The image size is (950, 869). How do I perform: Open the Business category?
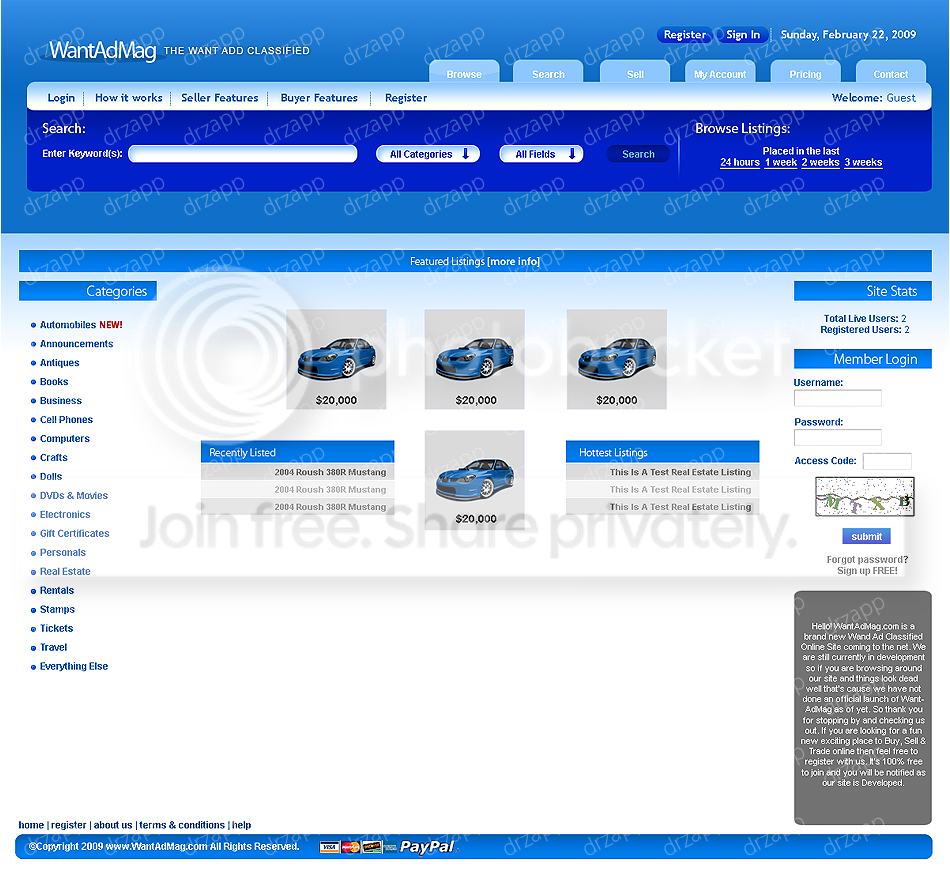click(61, 401)
